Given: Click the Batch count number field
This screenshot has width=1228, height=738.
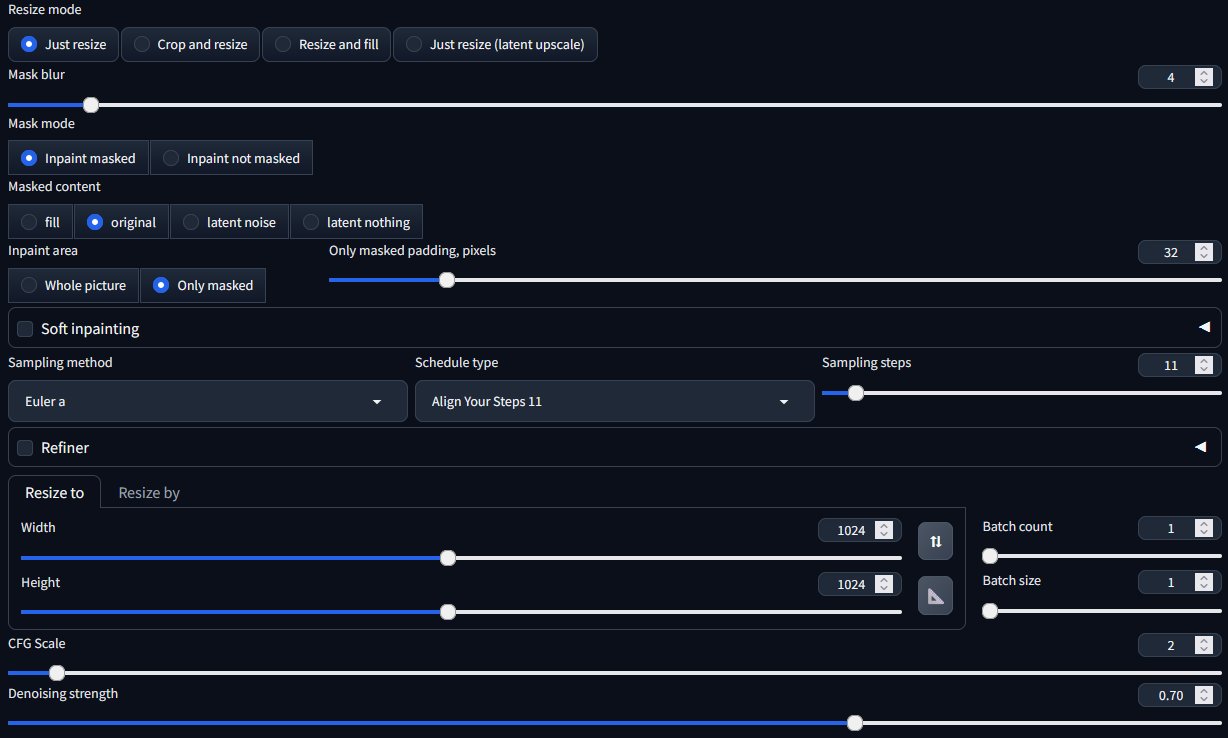Looking at the screenshot, I should pos(1179,529).
